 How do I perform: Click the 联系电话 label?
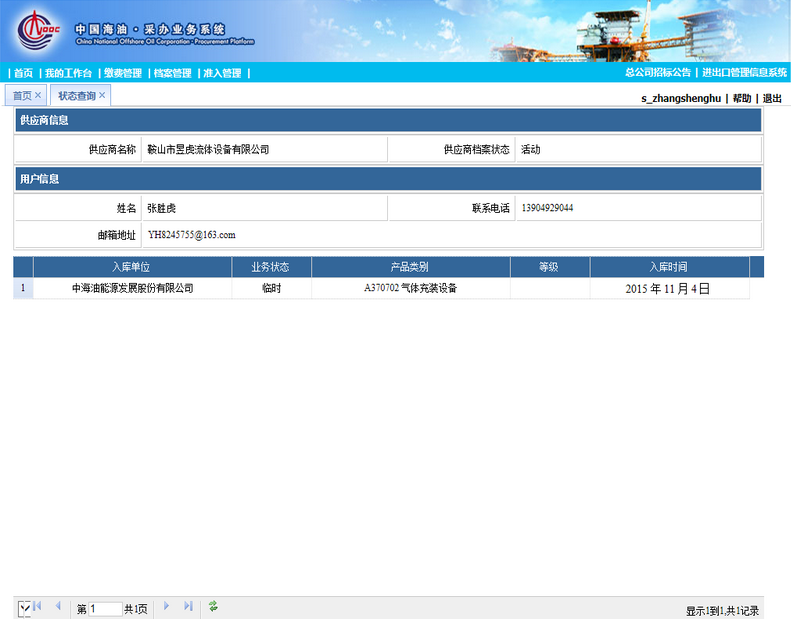point(491,208)
